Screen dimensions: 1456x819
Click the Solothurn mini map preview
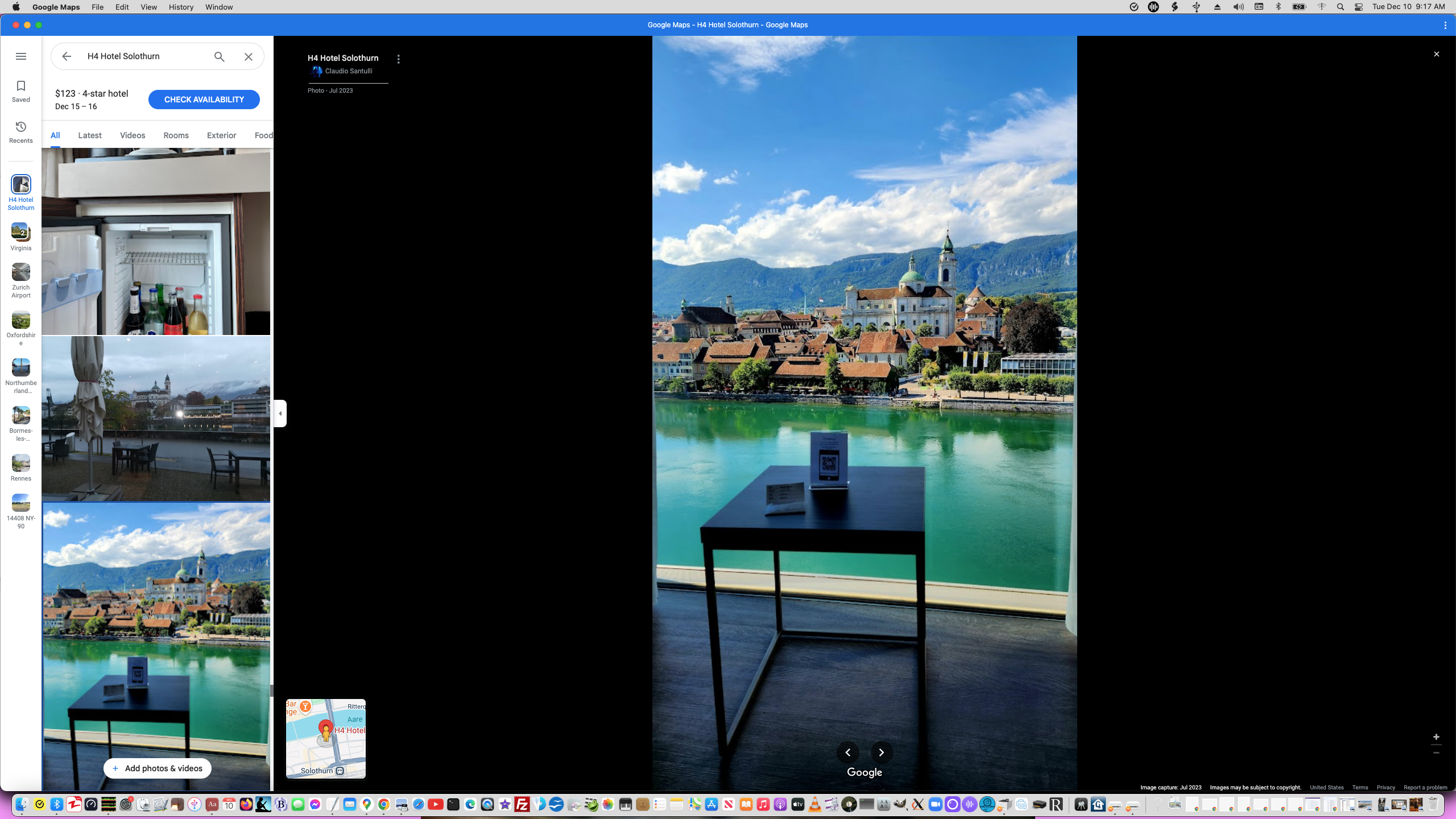[326, 739]
